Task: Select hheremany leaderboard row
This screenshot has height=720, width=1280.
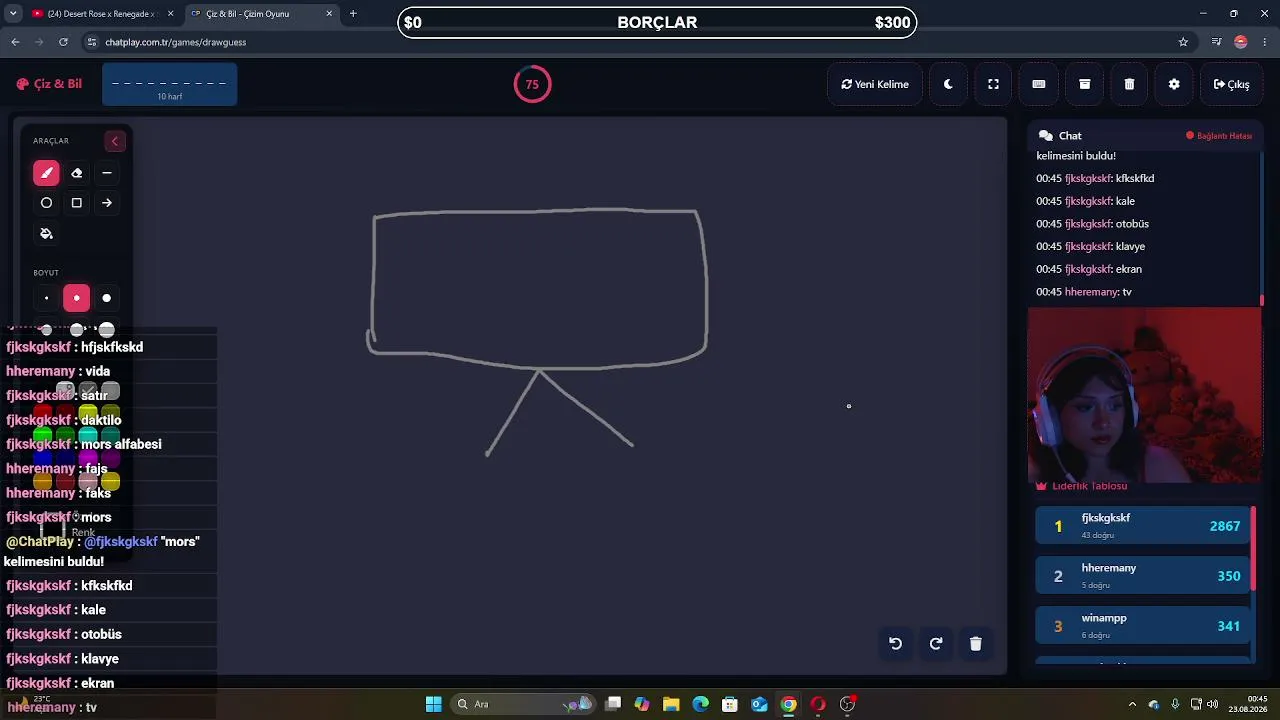Action: click(1143, 576)
